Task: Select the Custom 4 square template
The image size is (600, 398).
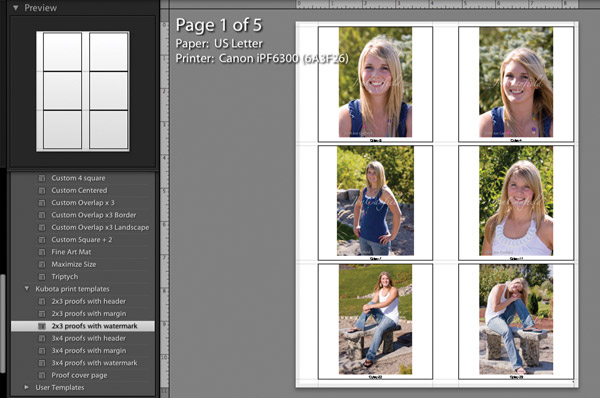Action: (x=78, y=178)
